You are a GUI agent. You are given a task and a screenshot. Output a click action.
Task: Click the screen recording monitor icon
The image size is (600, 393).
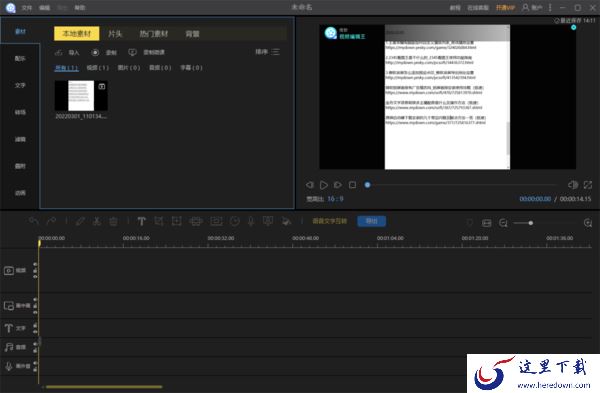132,52
